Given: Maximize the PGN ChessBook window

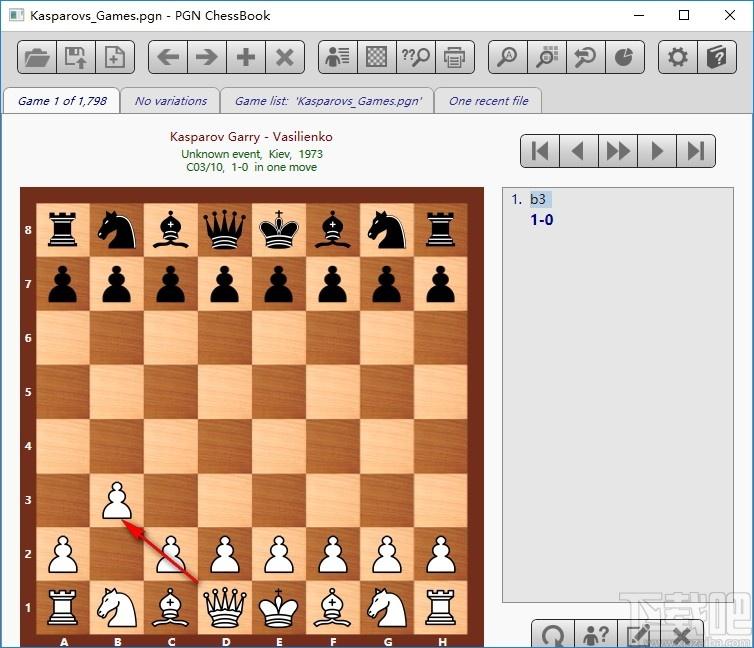Looking at the screenshot, I should (x=684, y=15).
